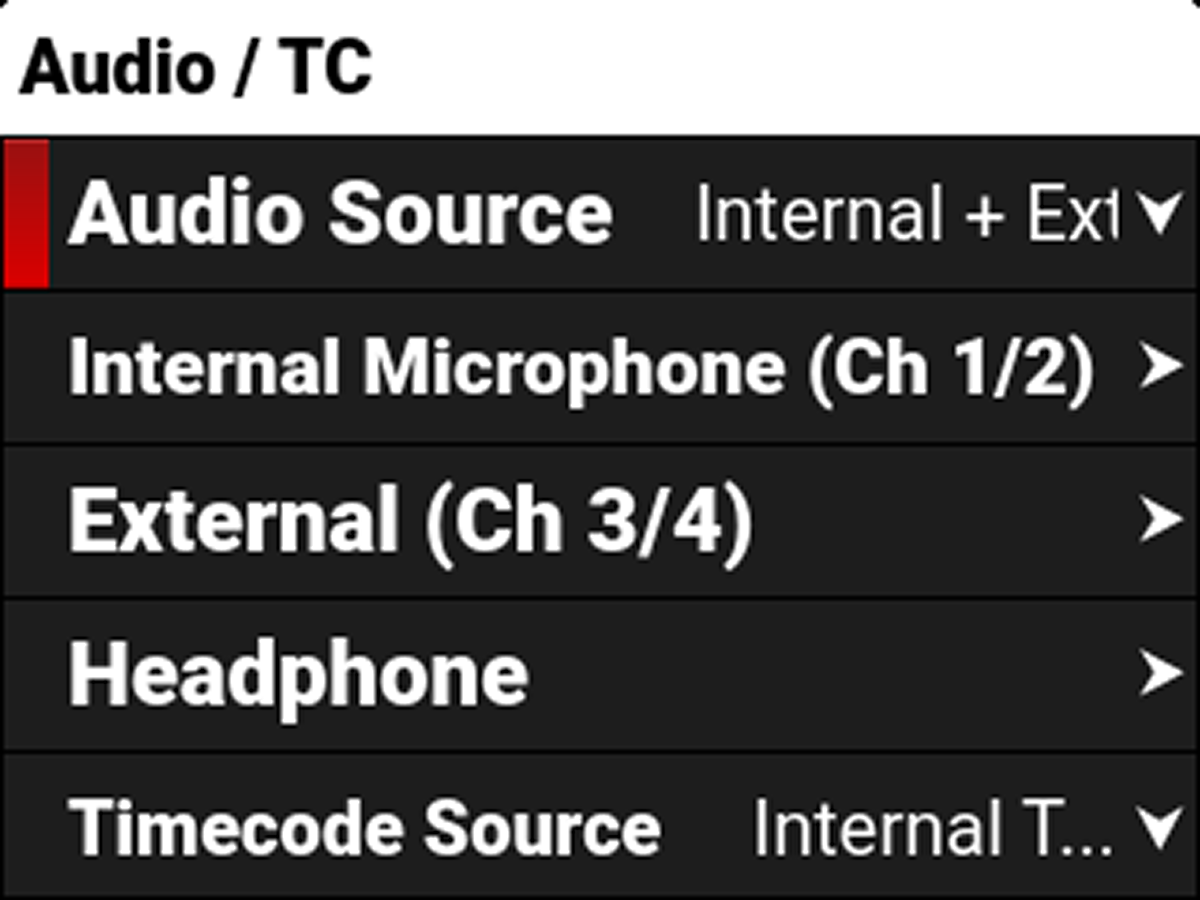Click the '(Ch 1/2)' channel text
The height and width of the screenshot is (900, 1200).
point(950,368)
